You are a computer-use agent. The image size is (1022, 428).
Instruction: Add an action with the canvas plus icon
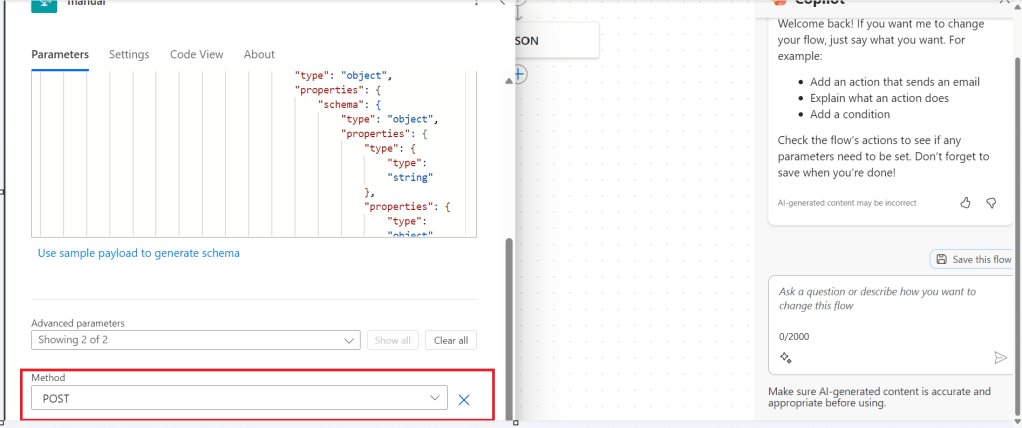(x=519, y=74)
